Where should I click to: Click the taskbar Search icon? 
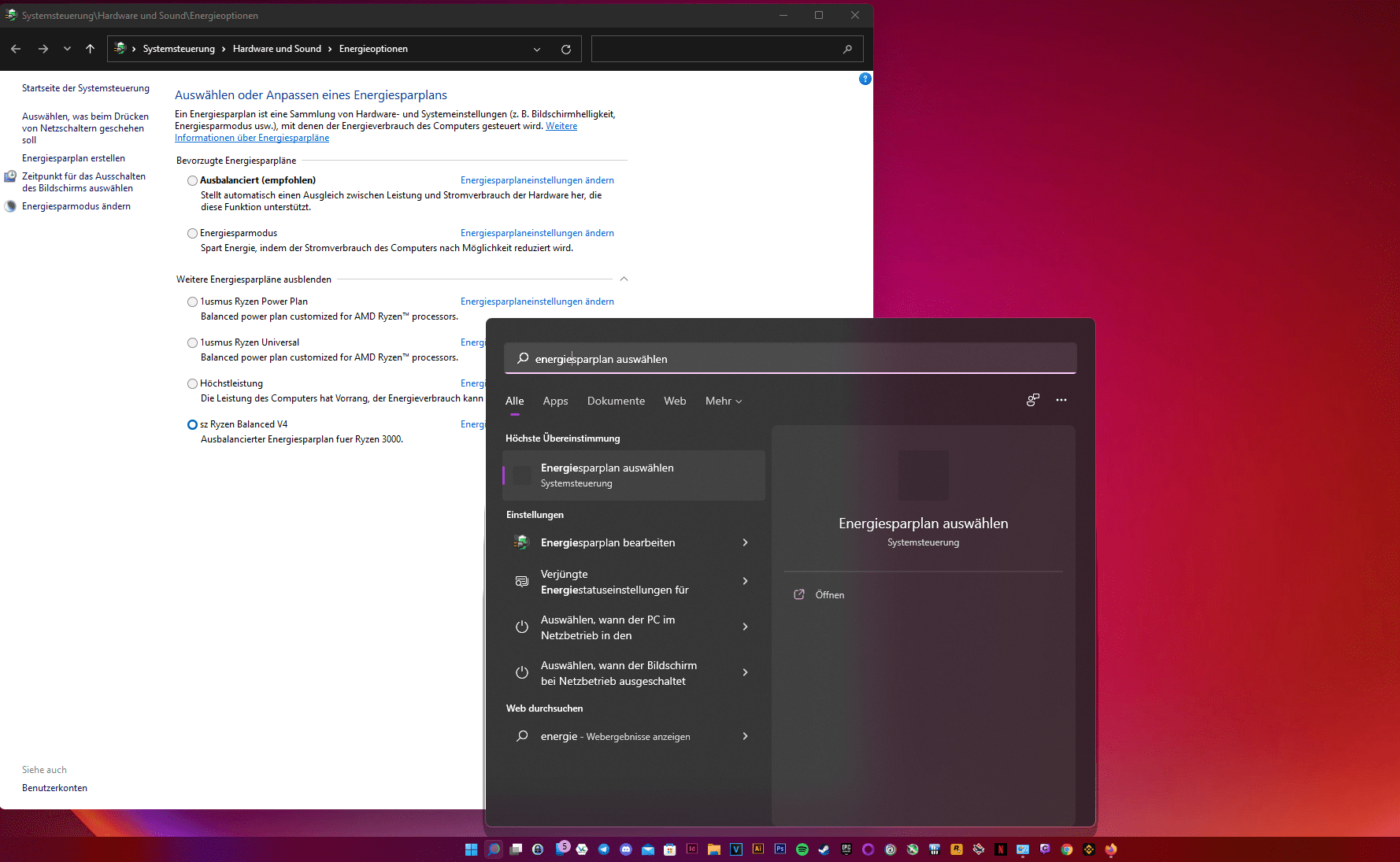coord(494,849)
